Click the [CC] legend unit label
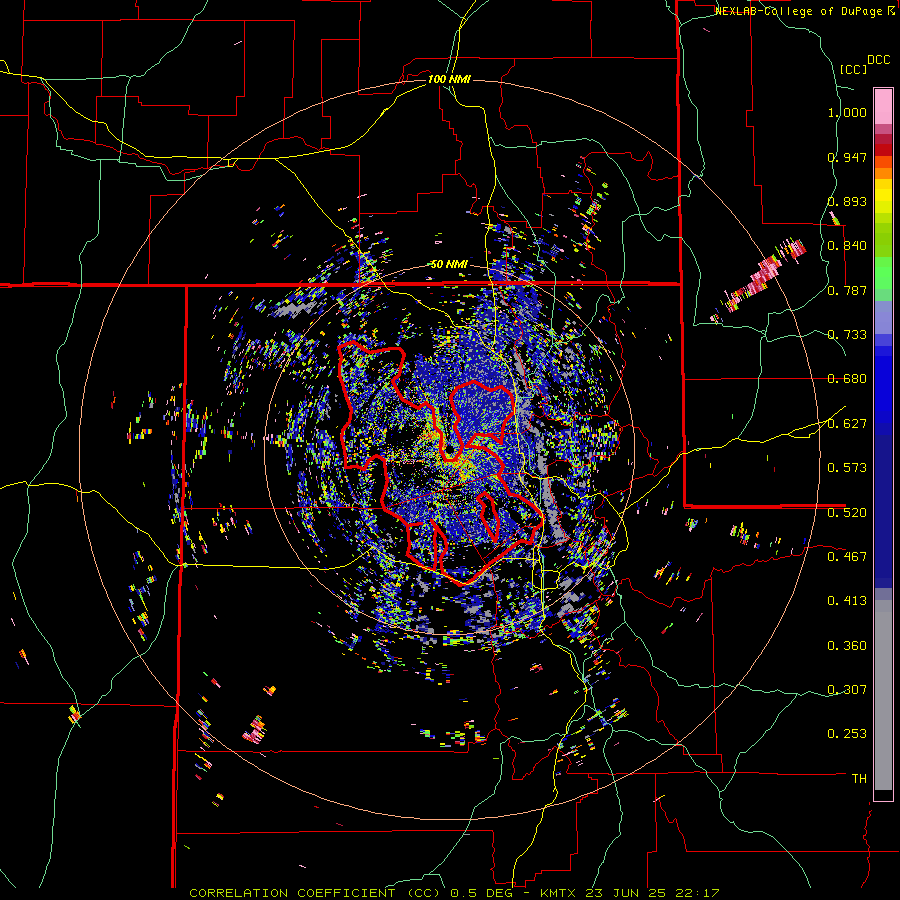900x900 pixels. click(x=853, y=69)
